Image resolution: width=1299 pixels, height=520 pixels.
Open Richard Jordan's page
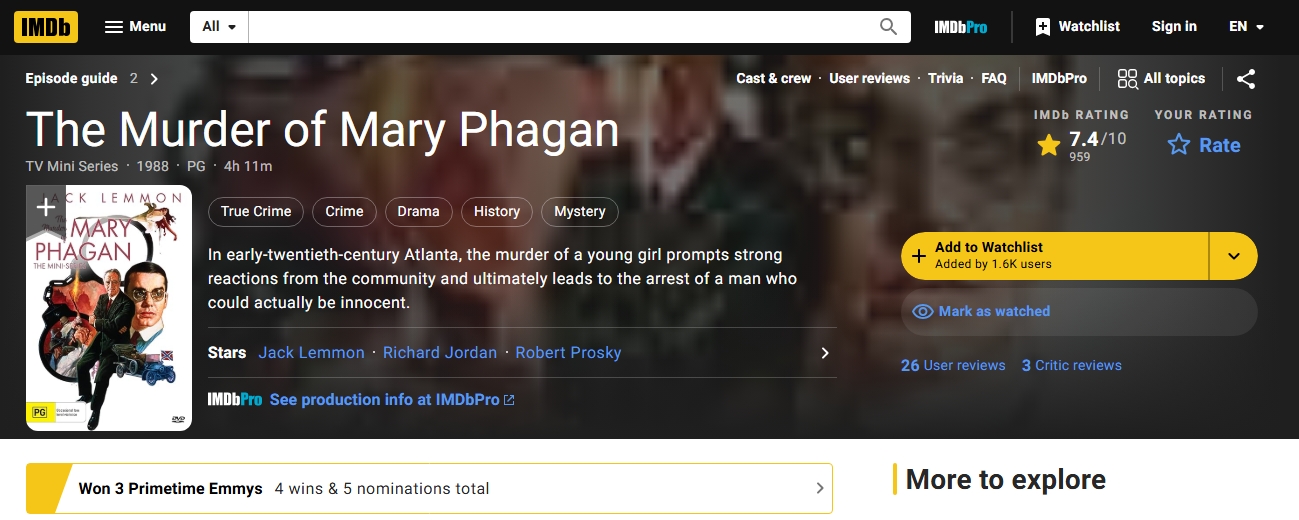pos(440,352)
